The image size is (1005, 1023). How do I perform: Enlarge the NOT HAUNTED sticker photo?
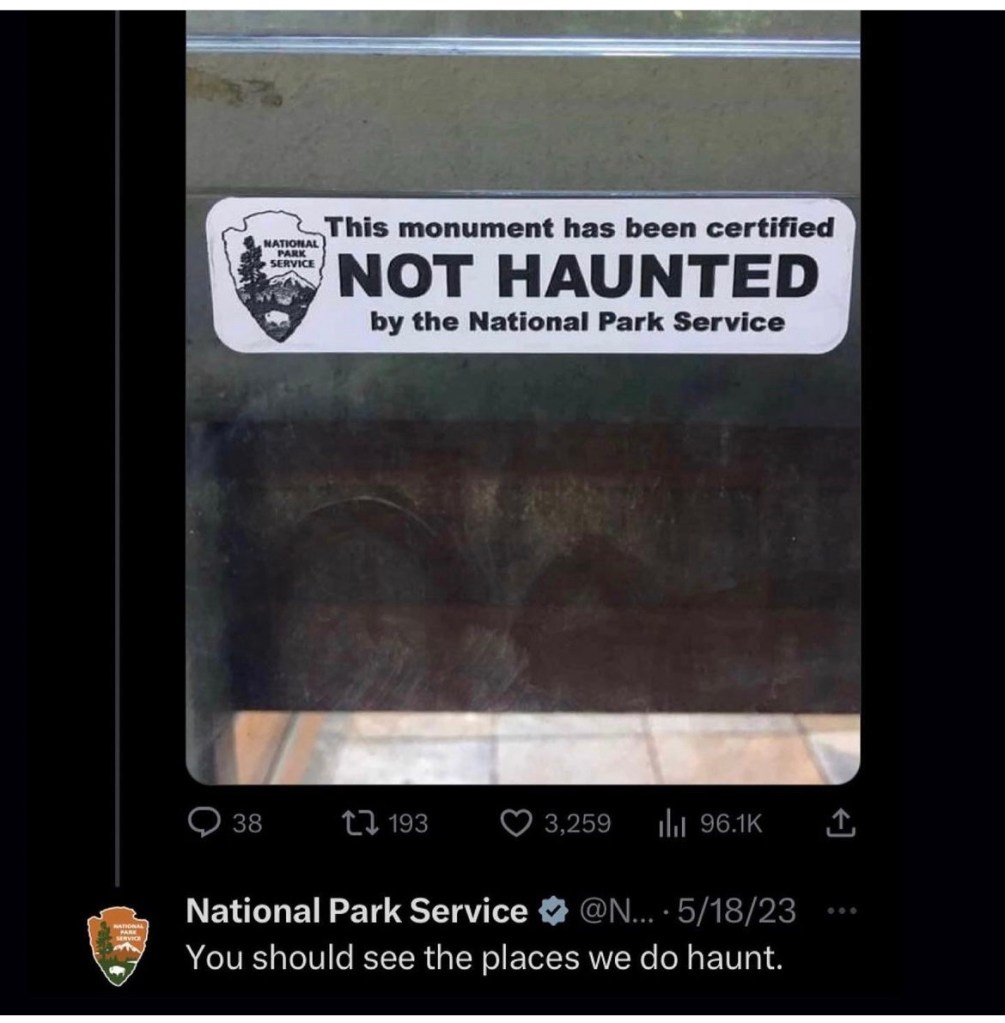click(523, 397)
